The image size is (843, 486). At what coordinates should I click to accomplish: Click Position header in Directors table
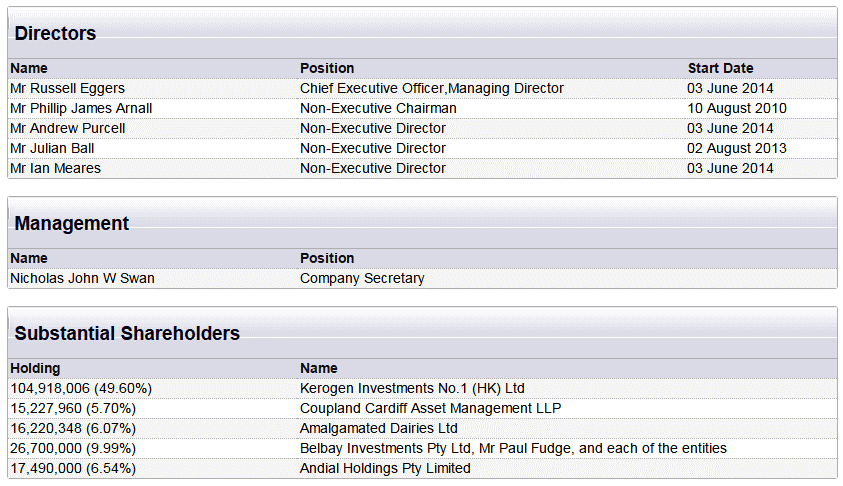click(327, 68)
